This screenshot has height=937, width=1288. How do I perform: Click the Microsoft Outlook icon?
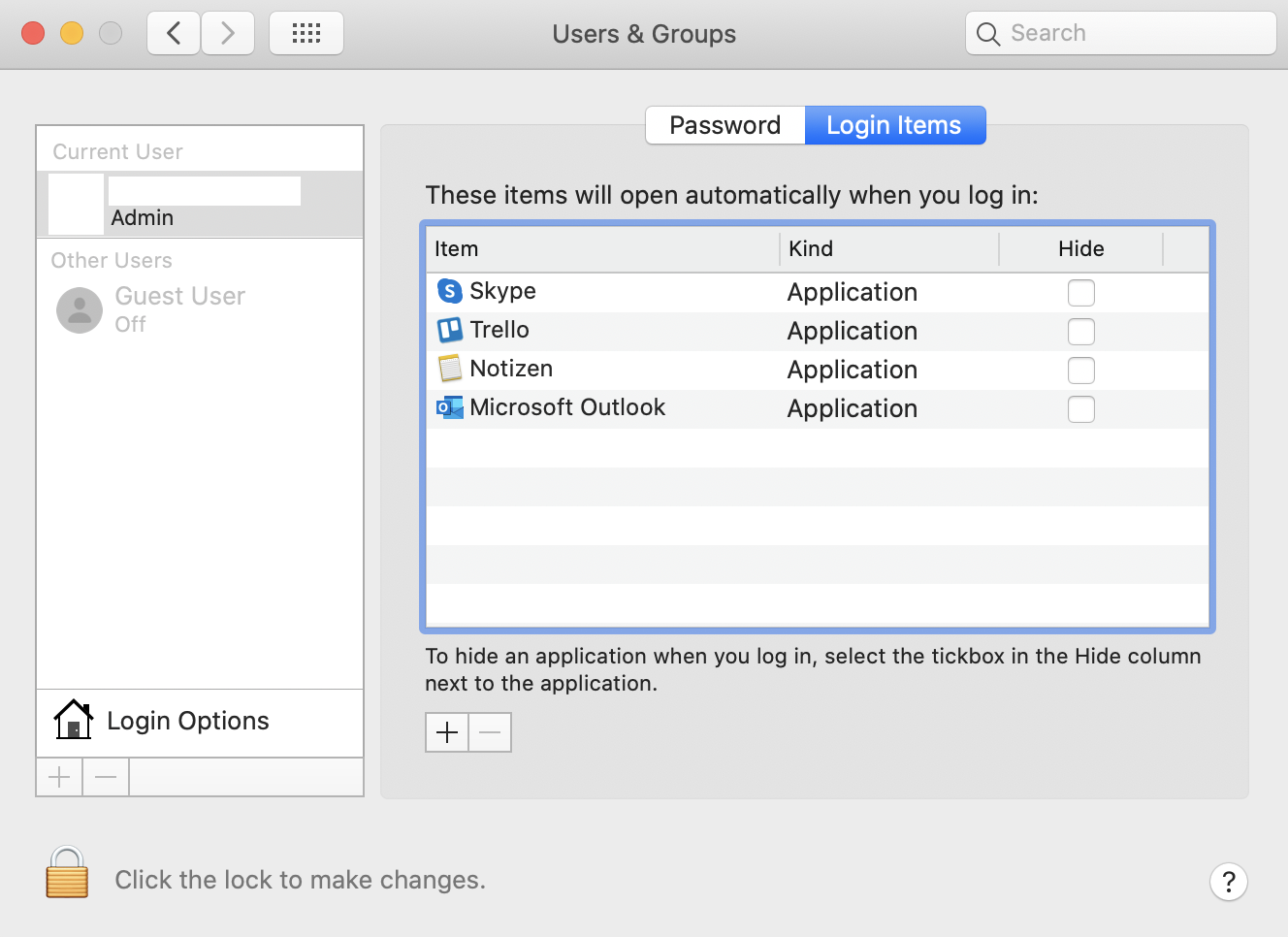449,407
